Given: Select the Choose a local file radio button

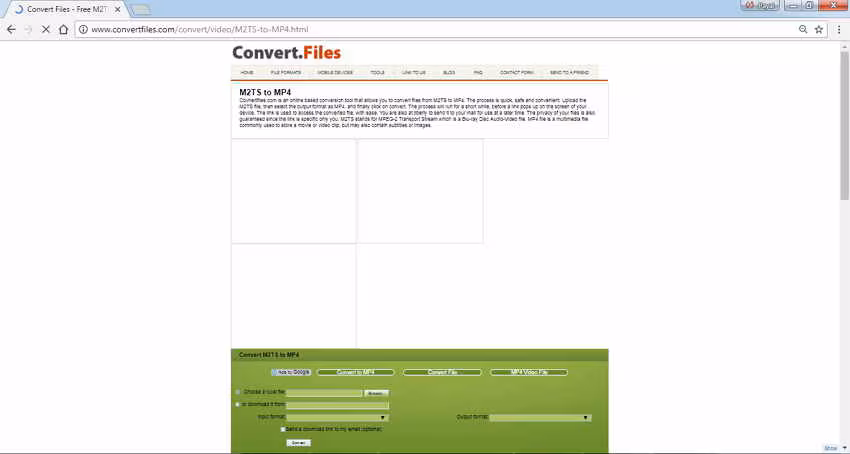Looking at the screenshot, I should (x=238, y=392).
